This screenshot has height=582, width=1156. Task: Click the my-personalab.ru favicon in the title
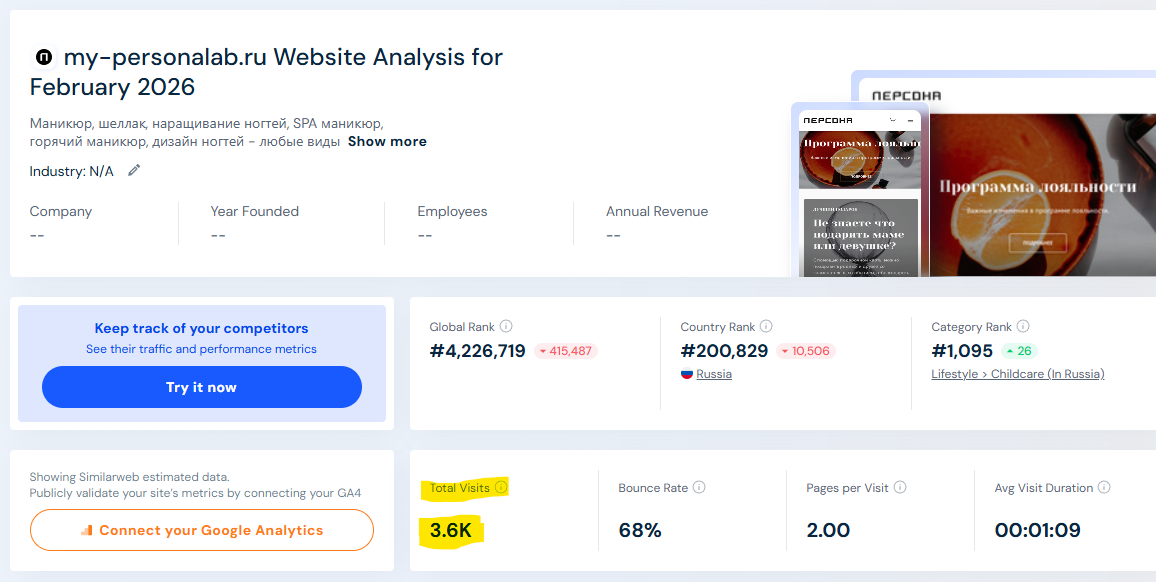[x=44, y=58]
